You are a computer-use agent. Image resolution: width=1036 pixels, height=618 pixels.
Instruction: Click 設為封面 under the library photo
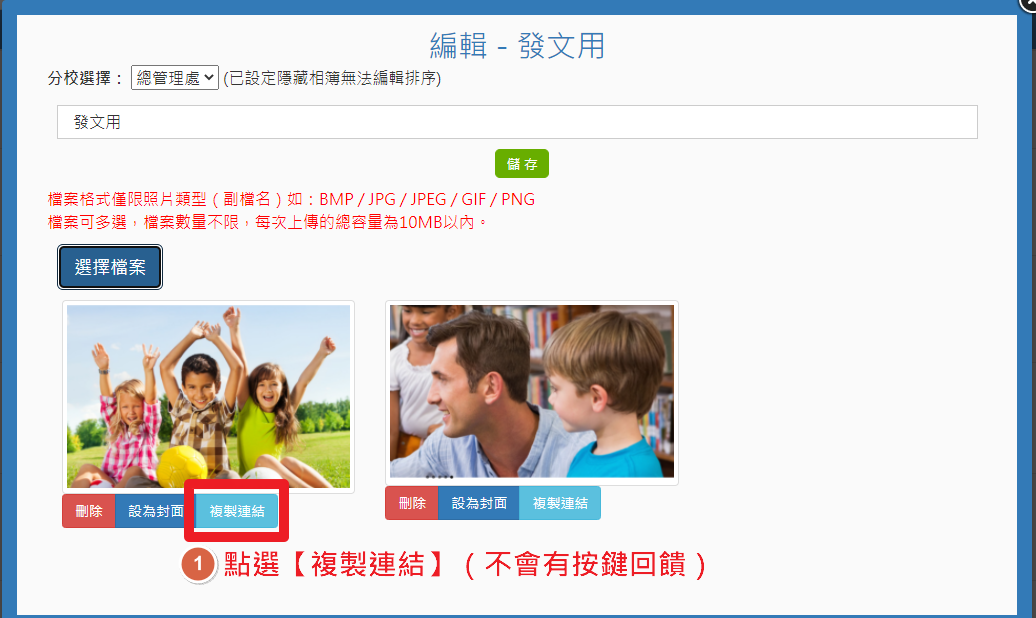[x=479, y=503]
